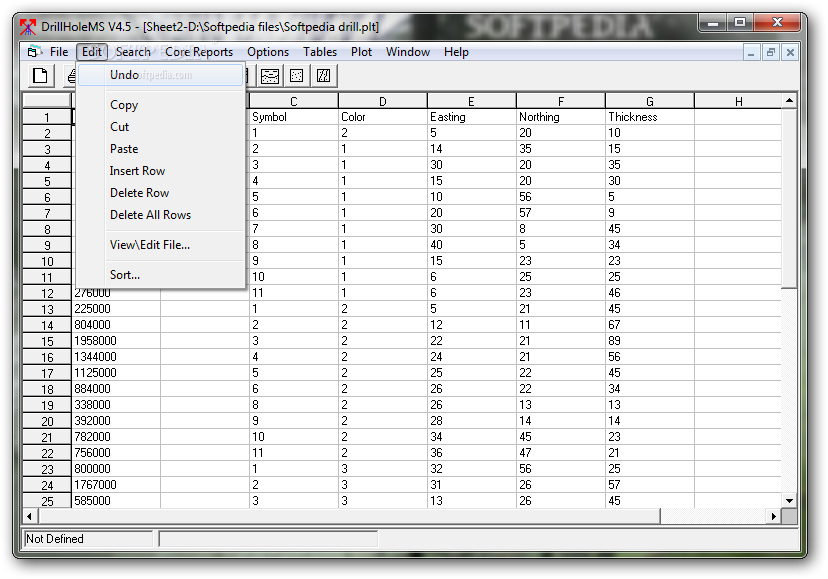
Task: Select row 1 header
Action: (47, 117)
